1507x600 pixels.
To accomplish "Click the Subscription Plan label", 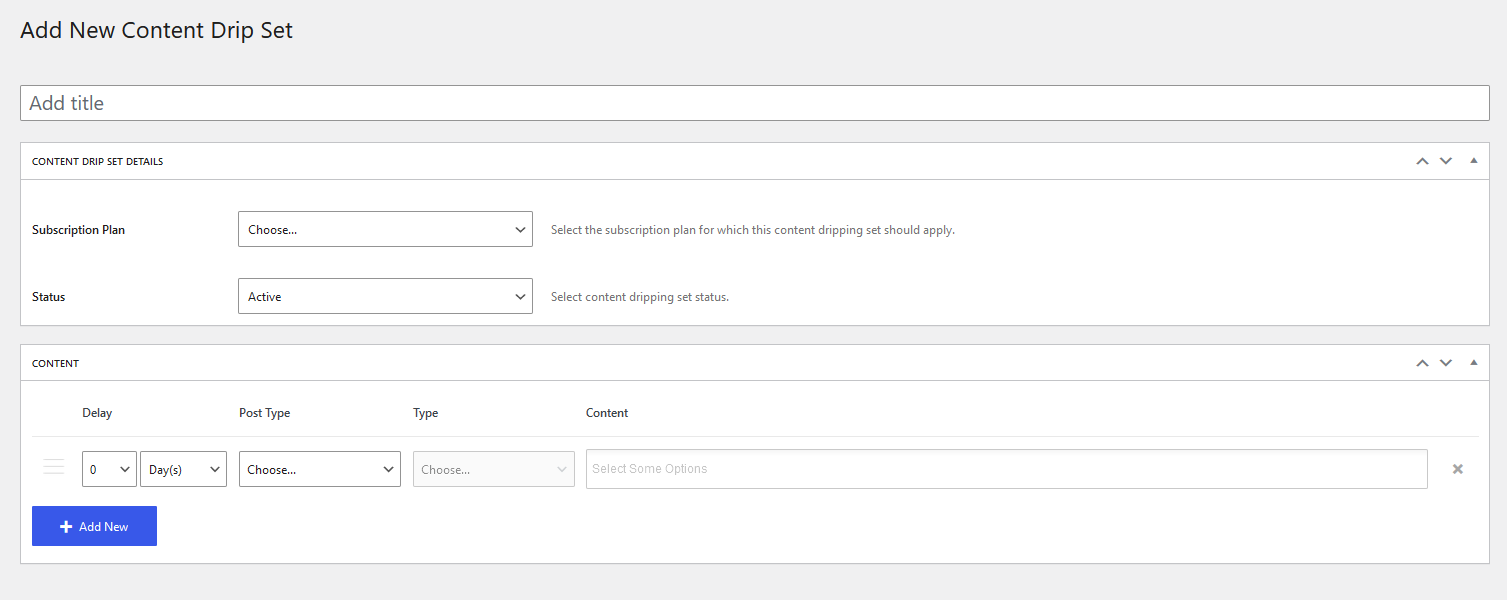I will click(79, 229).
